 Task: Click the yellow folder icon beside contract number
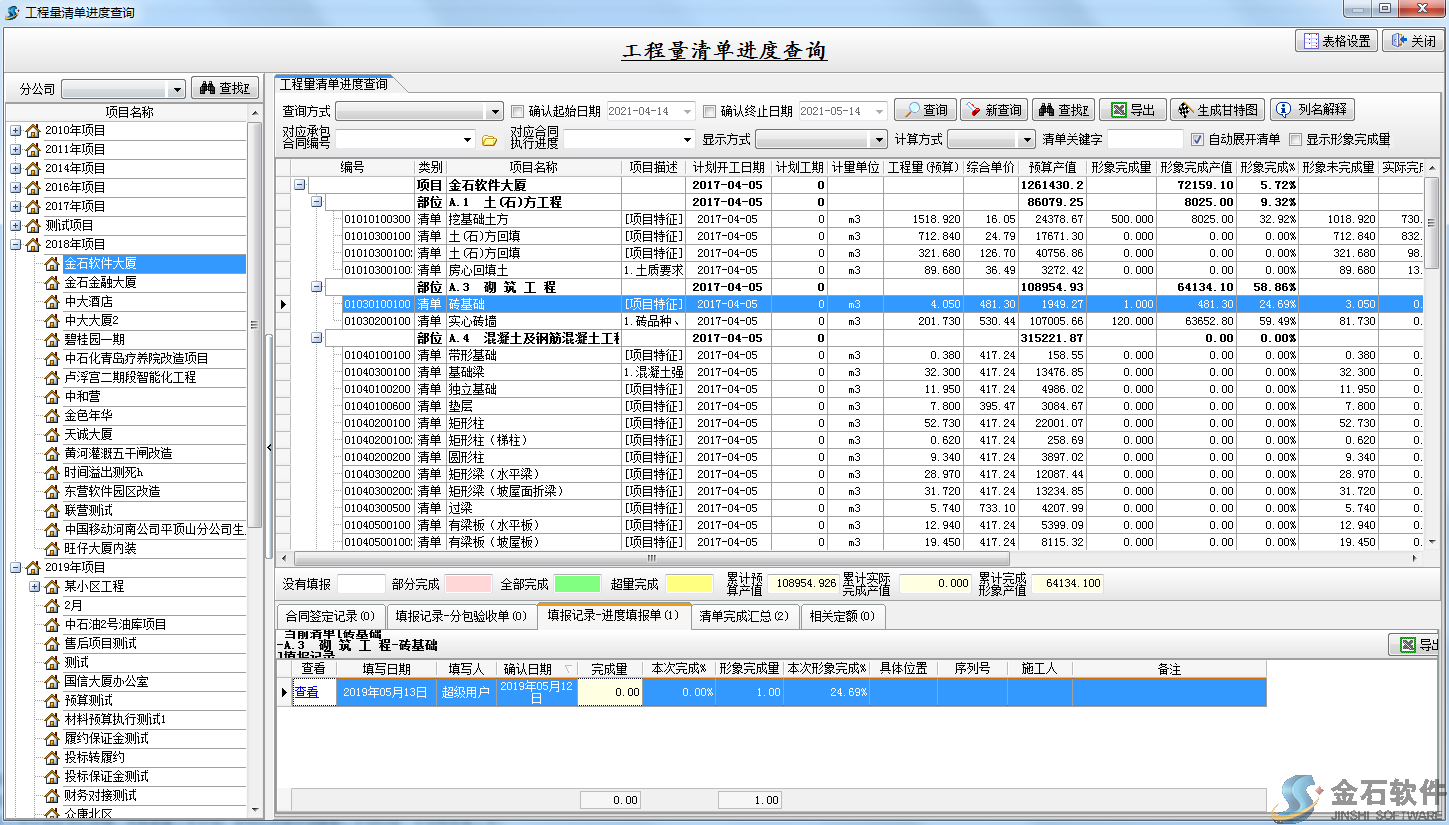pos(489,140)
